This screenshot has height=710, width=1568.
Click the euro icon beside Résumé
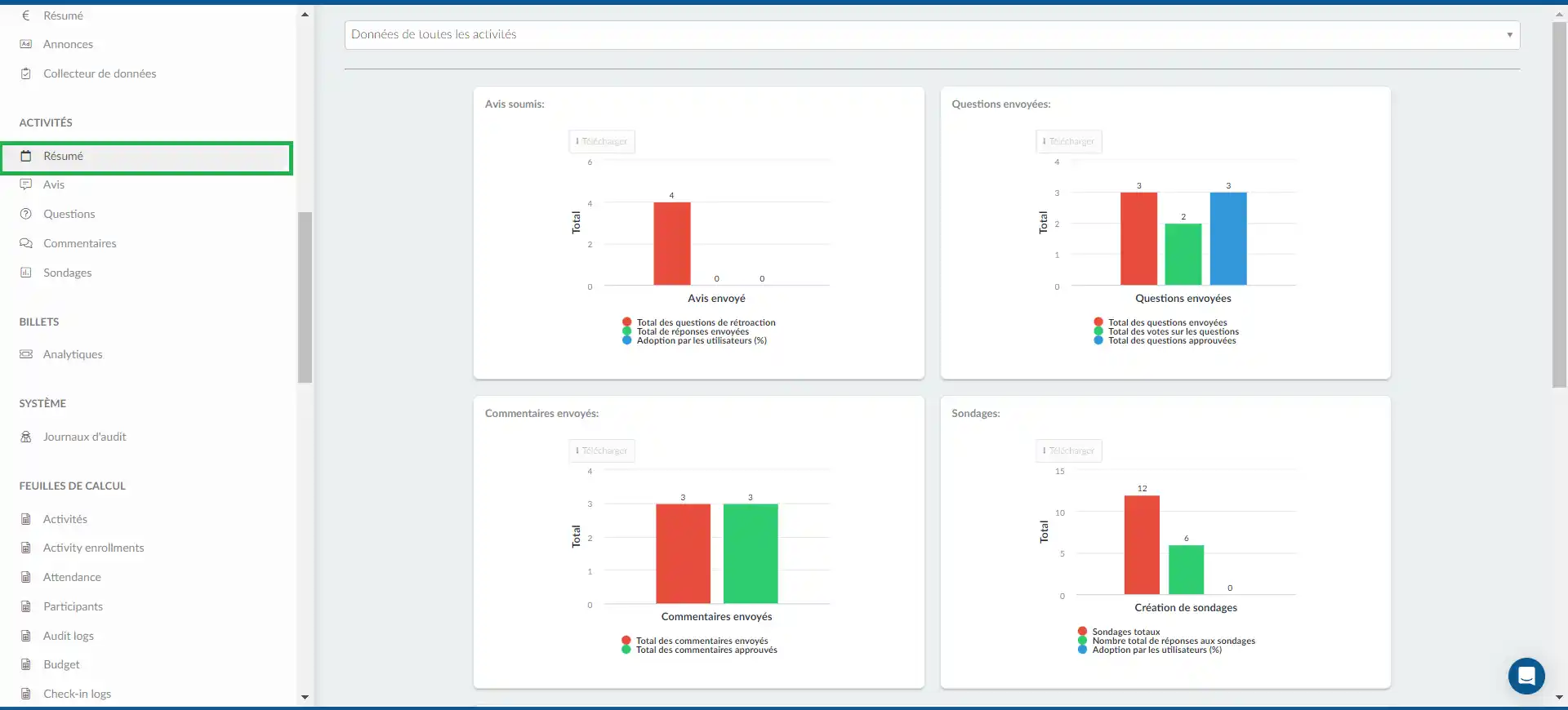(25, 16)
